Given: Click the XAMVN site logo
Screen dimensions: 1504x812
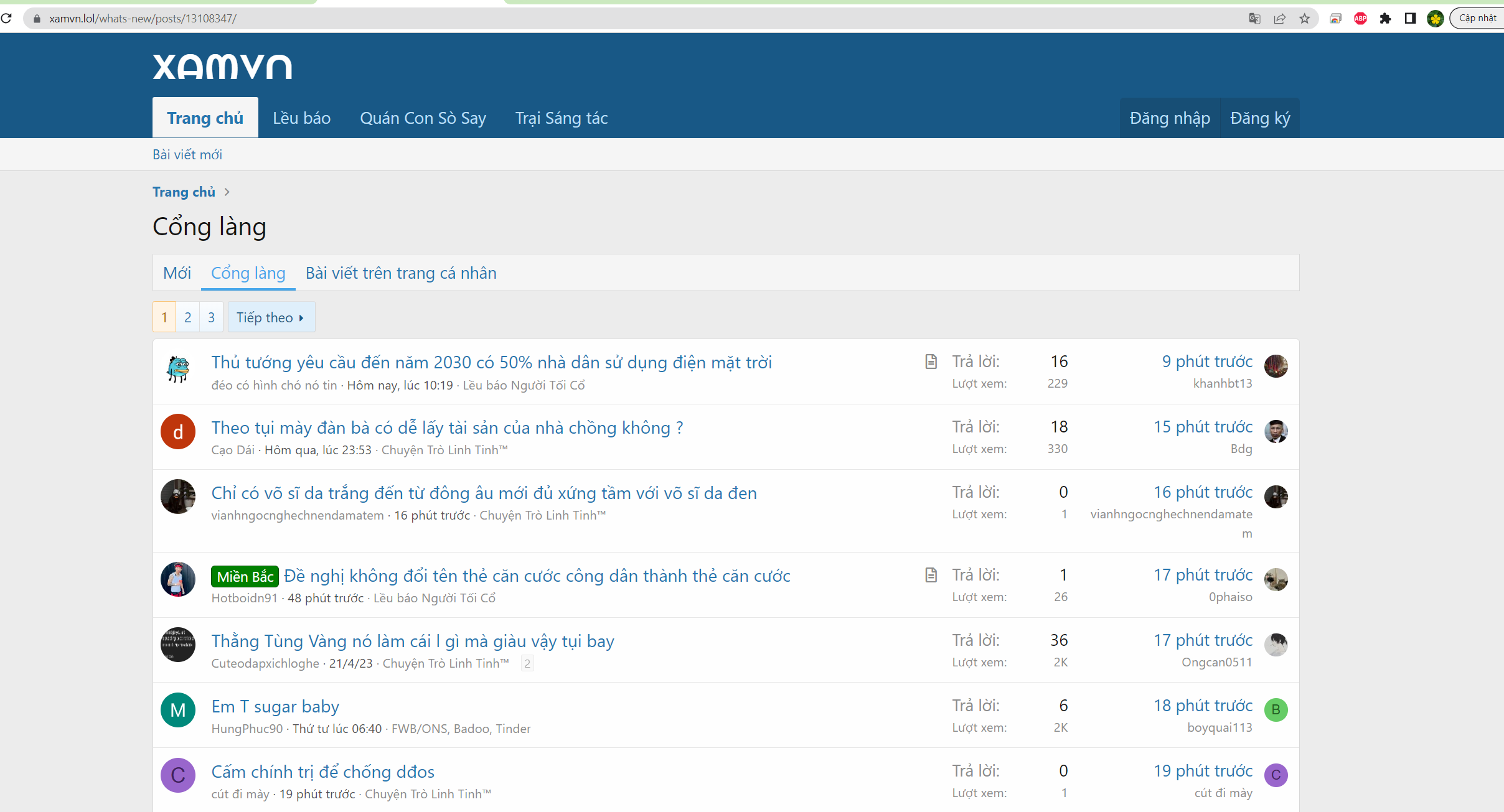Looking at the screenshot, I should click(x=222, y=67).
